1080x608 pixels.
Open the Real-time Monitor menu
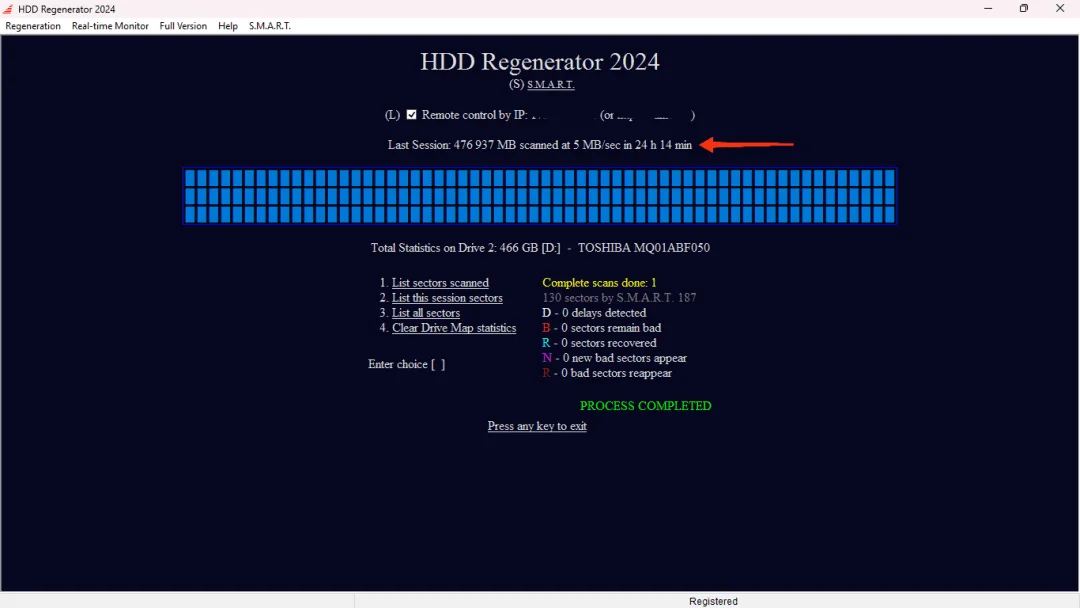[x=110, y=26]
